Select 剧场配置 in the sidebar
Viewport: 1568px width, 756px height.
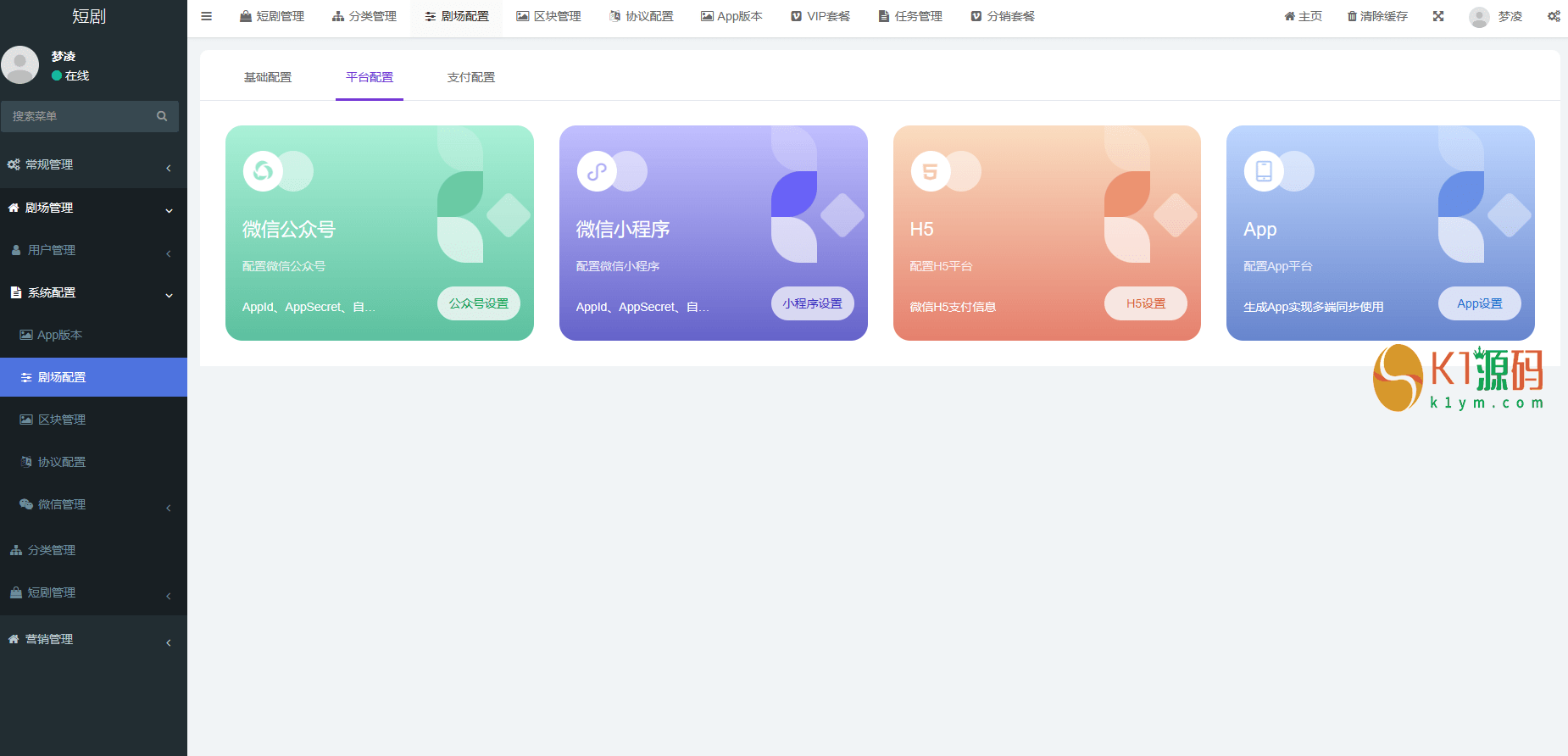pos(93,377)
